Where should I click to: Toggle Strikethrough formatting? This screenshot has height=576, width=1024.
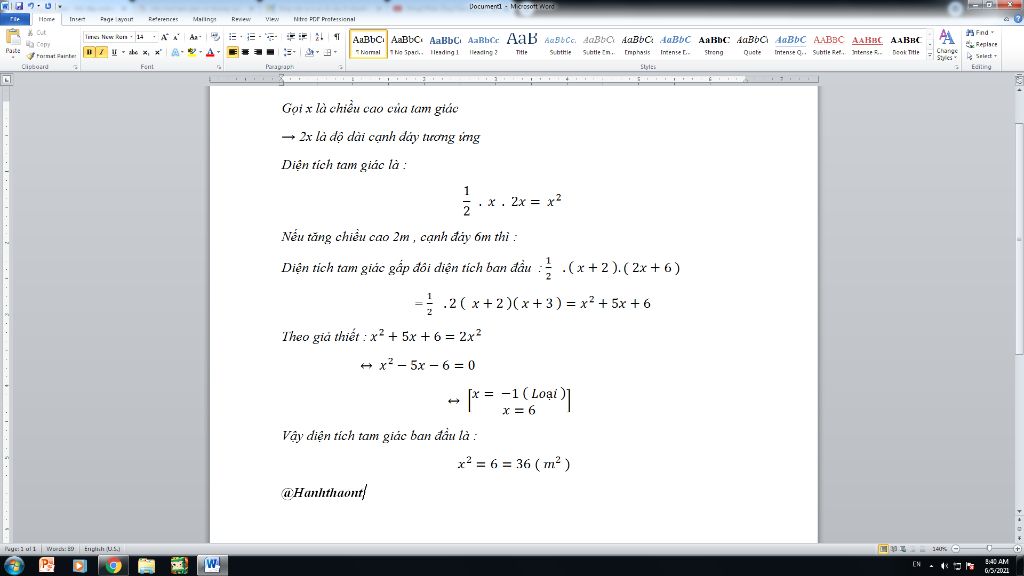[133, 52]
